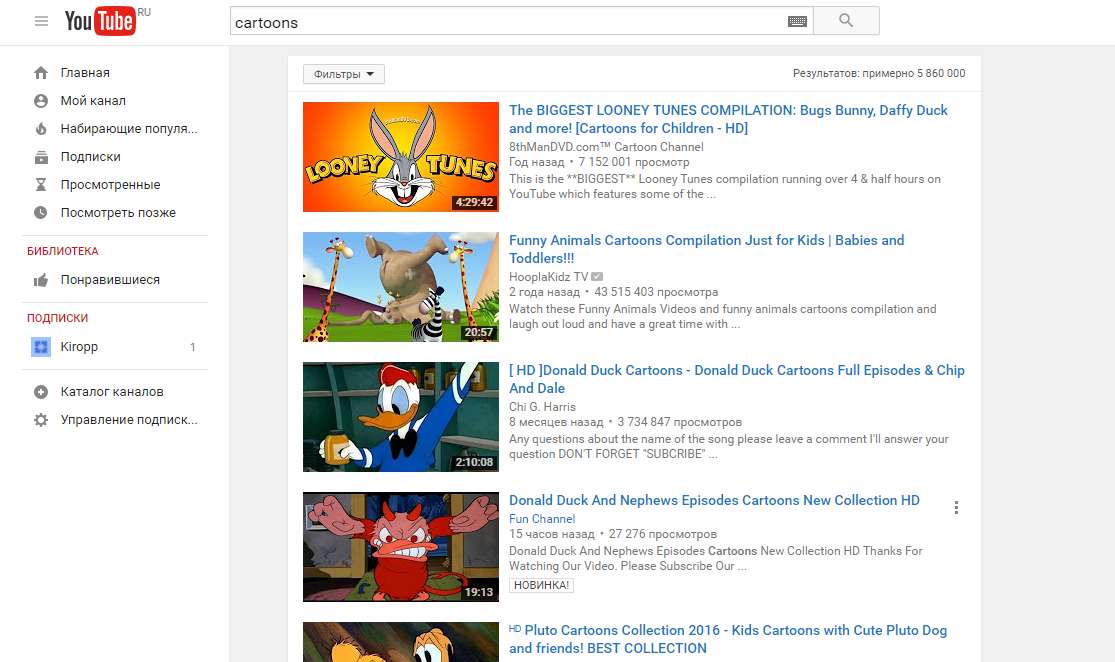Image resolution: width=1115 pixels, height=662 pixels.
Task: Click the partially visible Pluto video thumbnail
Action: click(x=400, y=642)
